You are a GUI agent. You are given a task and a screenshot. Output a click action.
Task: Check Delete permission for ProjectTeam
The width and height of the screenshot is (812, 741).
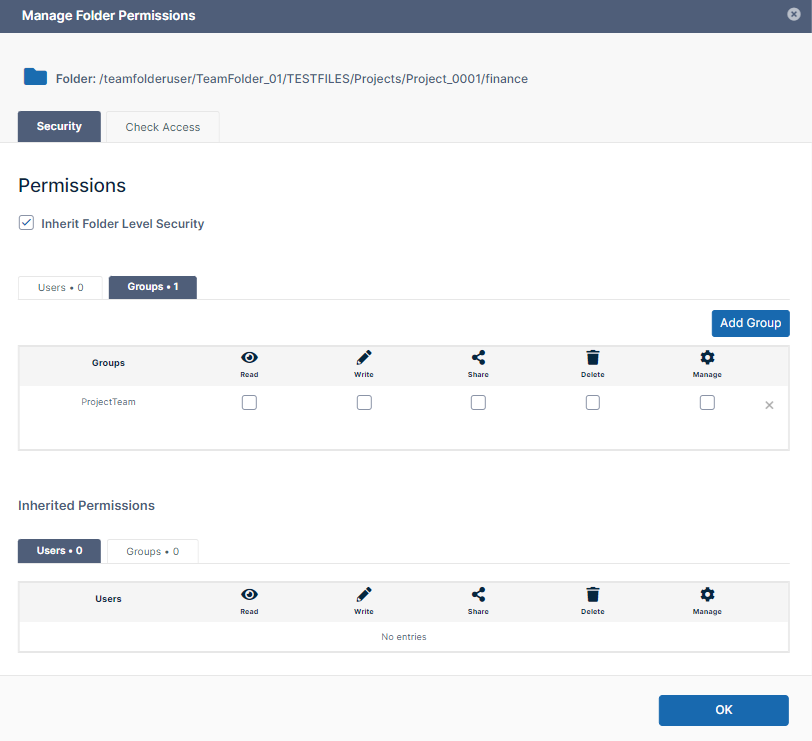(x=593, y=402)
